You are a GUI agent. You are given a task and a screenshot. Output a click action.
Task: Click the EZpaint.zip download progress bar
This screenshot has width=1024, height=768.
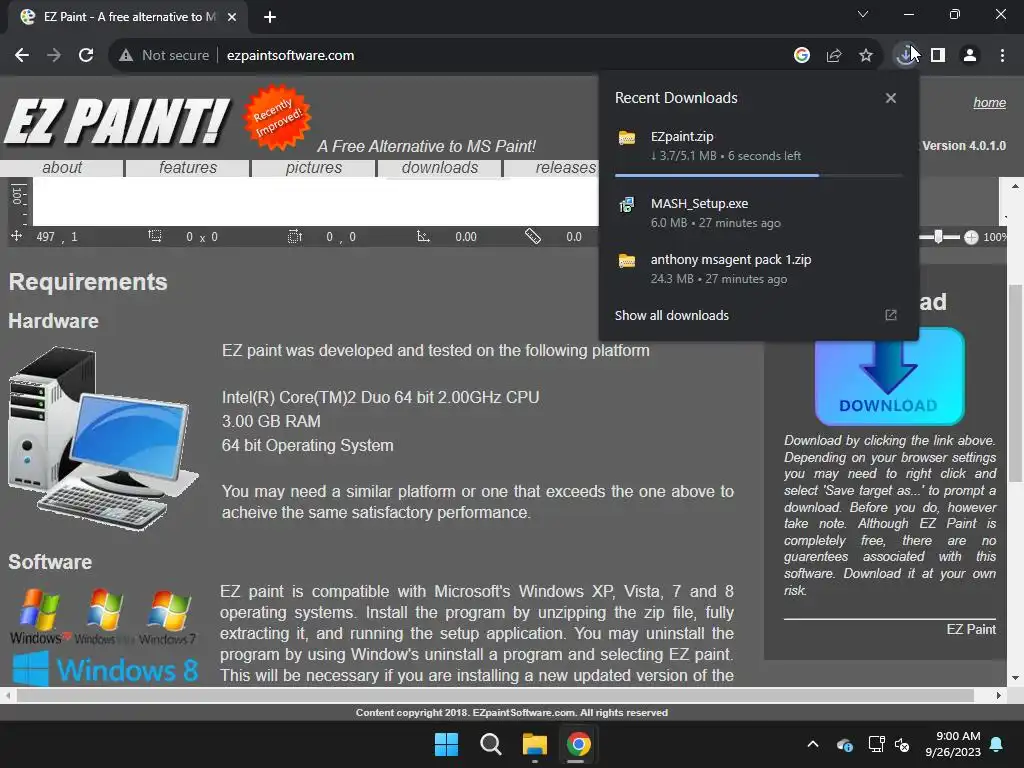pos(758,175)
